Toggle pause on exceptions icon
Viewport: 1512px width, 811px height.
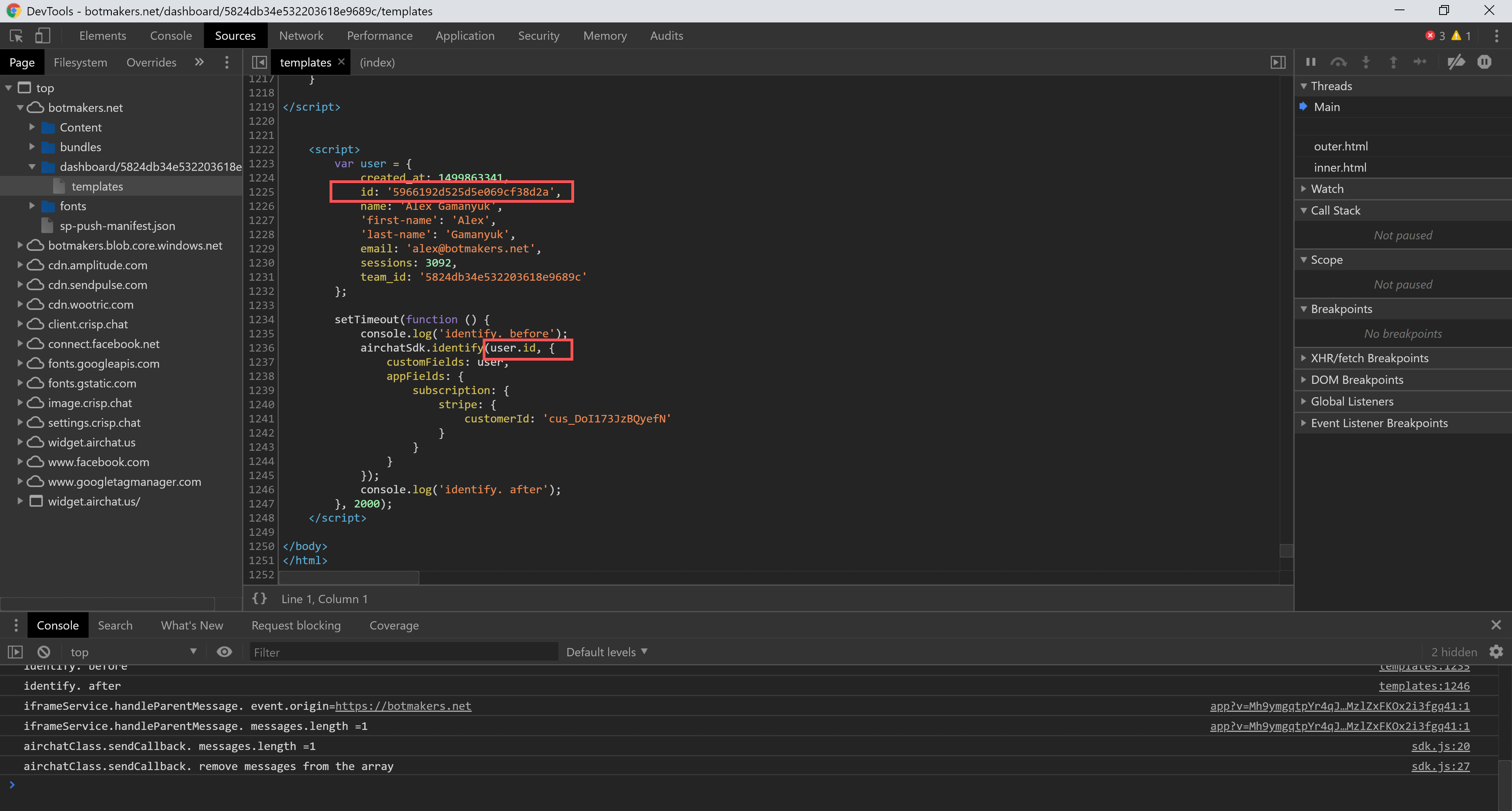[x=1484, y=62]
